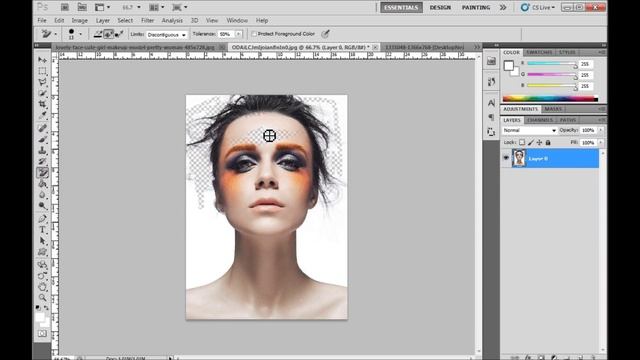Select the Blur tool

pyautogui.click(x=42, y=195)
